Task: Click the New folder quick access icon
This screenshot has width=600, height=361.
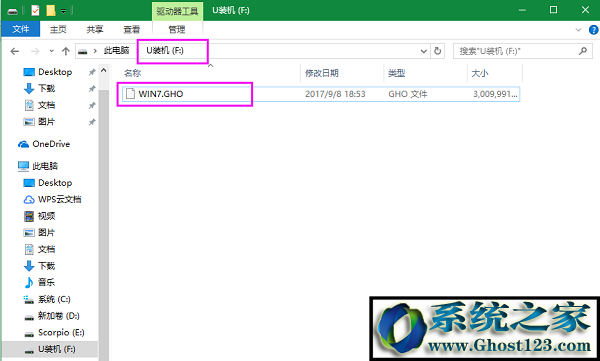Action: pyautogui.click(x=51, y=10)
